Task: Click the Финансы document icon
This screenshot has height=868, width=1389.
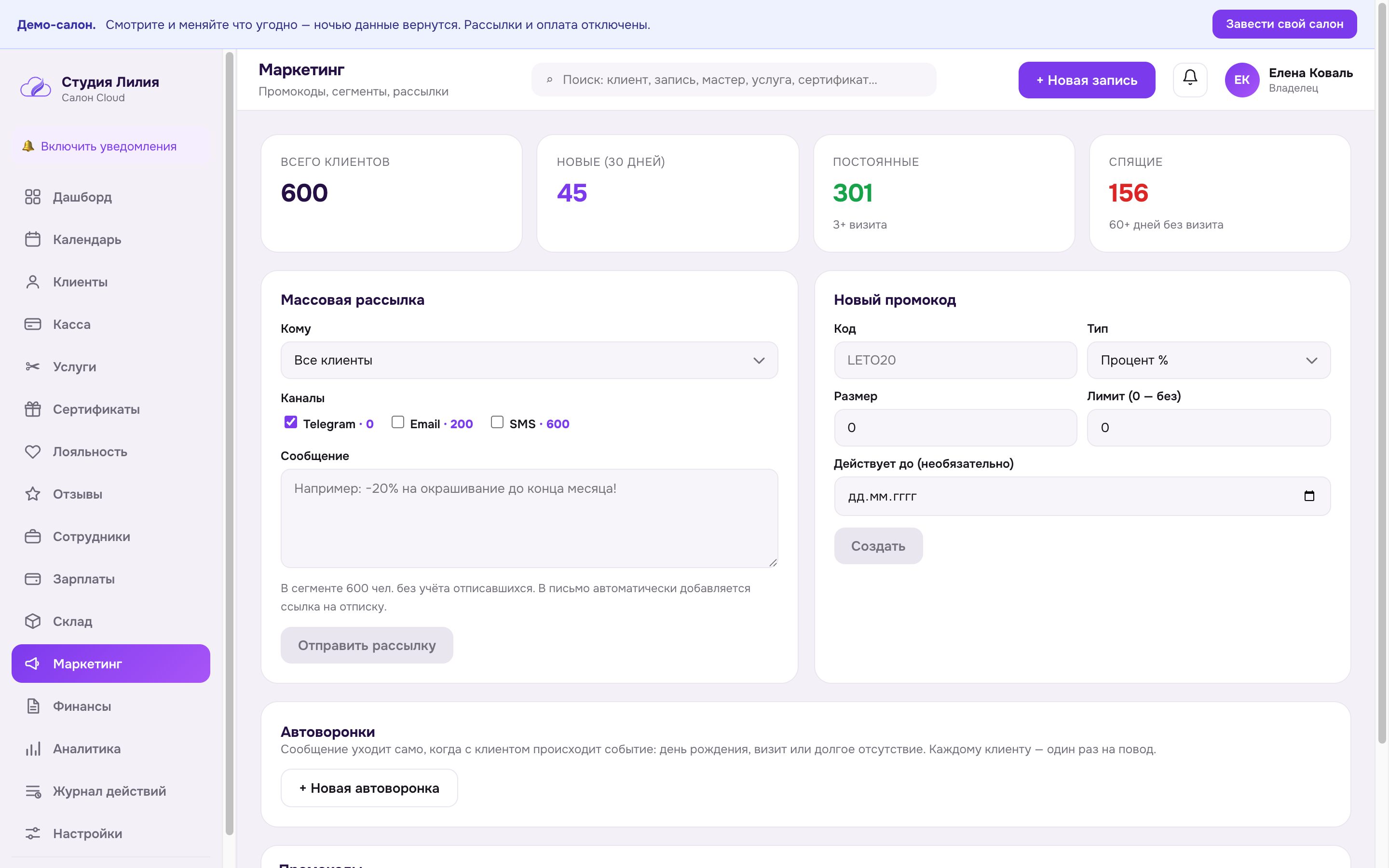Action: click(33, 706)
